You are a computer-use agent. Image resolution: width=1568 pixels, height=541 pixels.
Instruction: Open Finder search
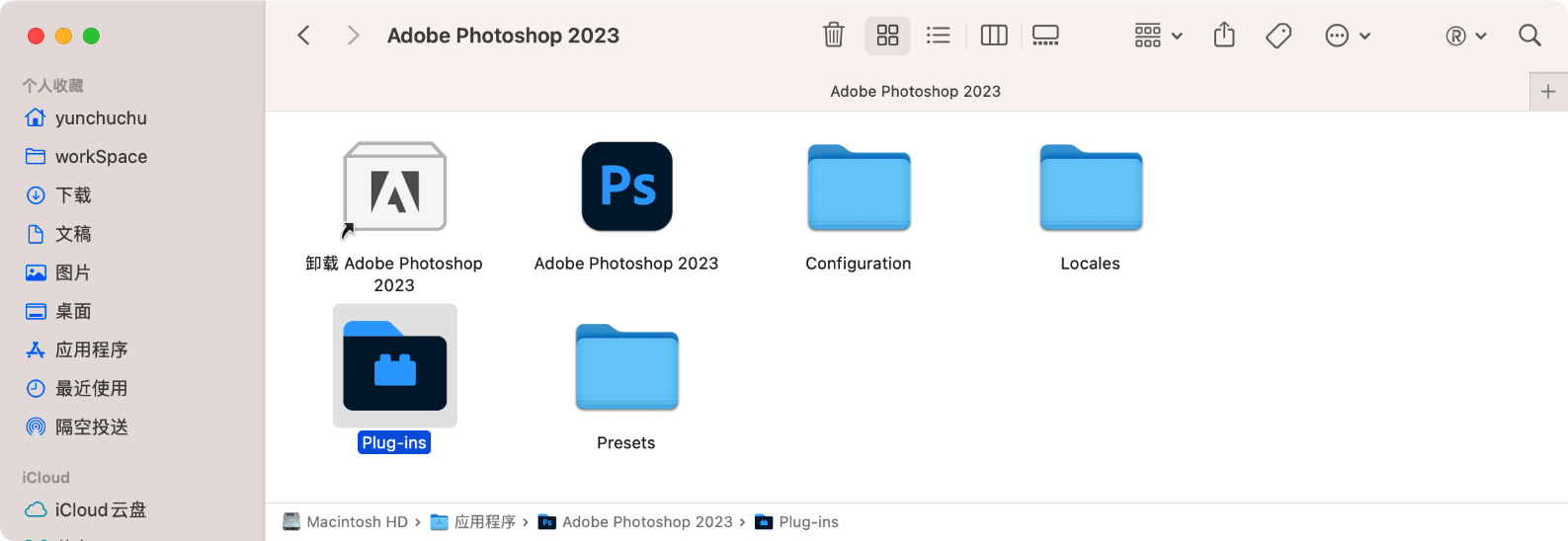[x=1529, y=36]
